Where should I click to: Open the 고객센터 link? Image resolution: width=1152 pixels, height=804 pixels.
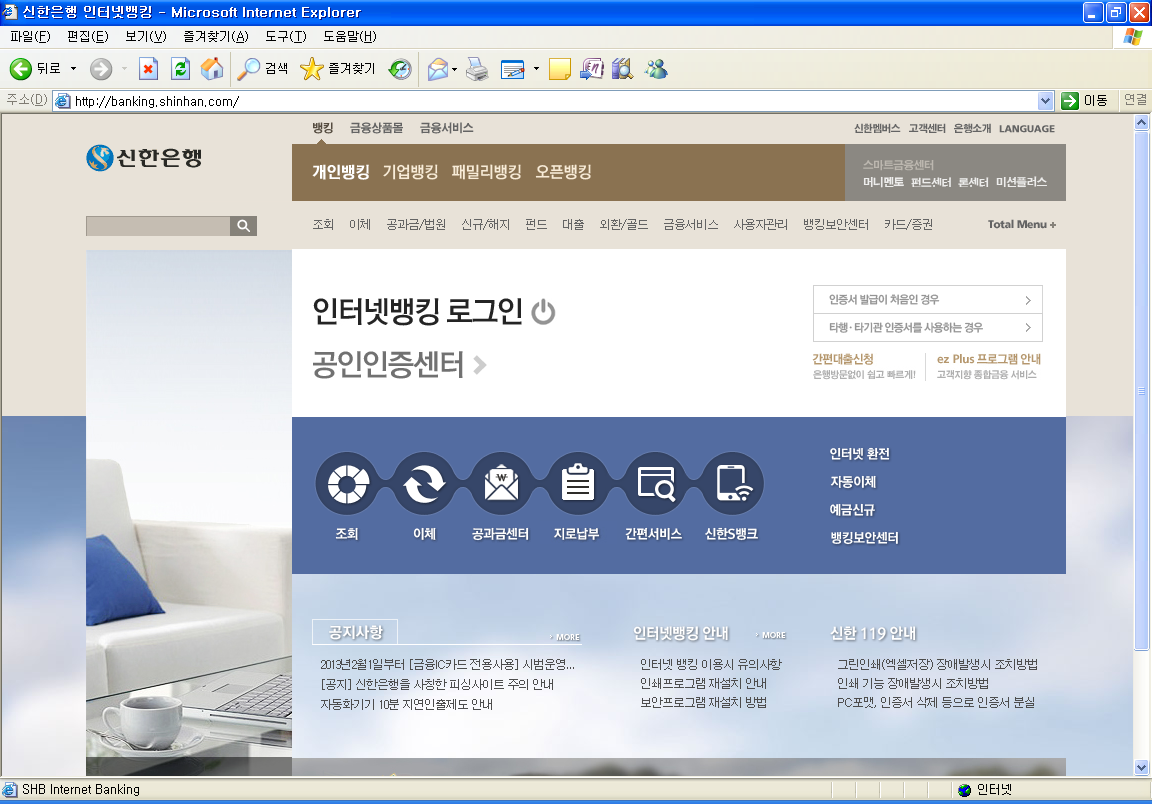[x=926, y=129]
